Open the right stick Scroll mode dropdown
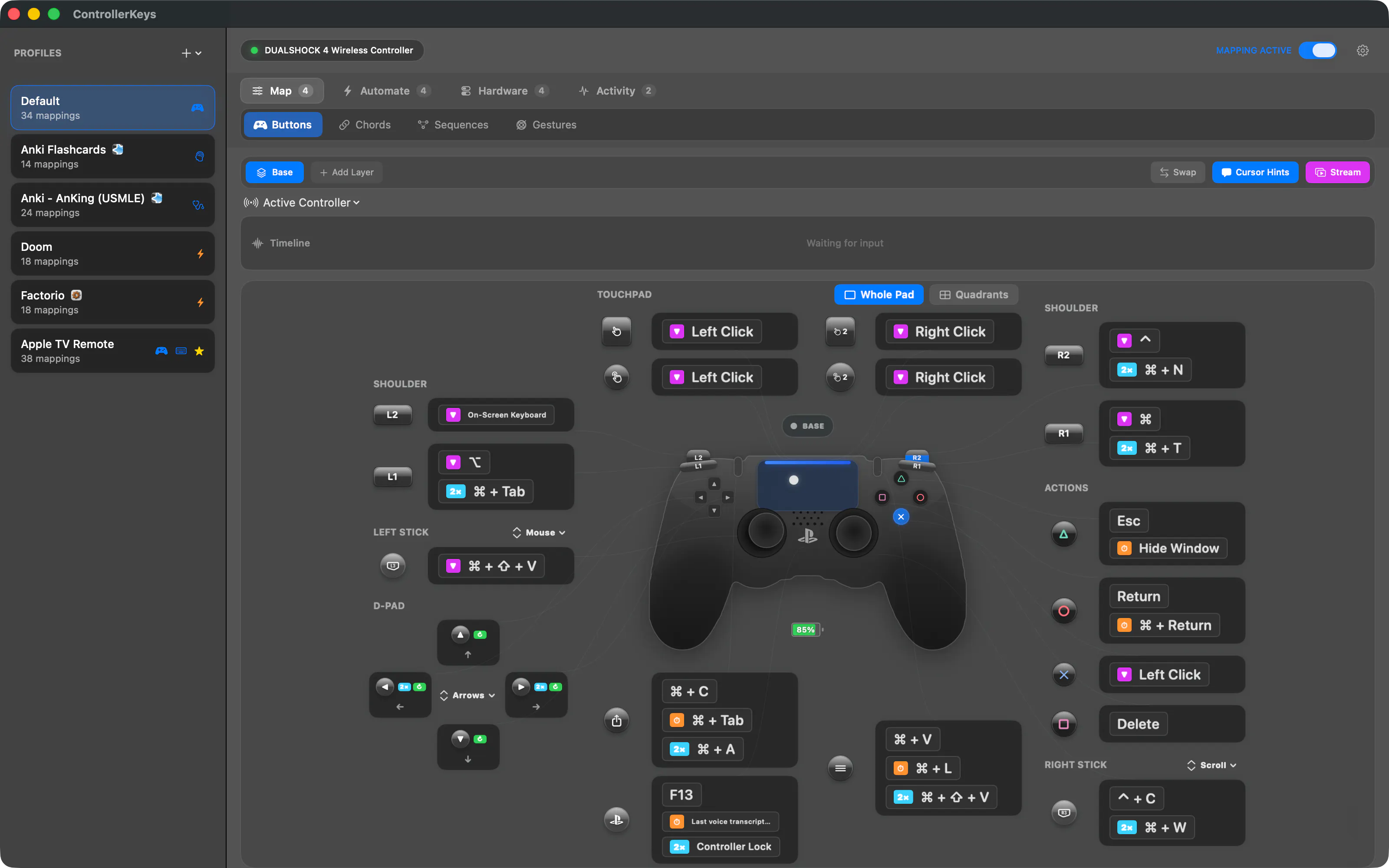Screen dimensions: 1389x868 point(1211,765)
